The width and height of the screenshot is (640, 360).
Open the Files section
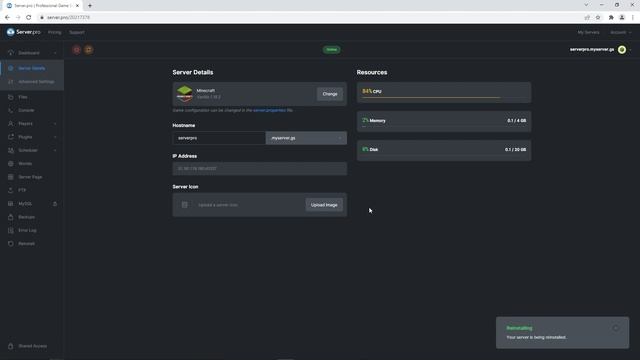(23, 97)
